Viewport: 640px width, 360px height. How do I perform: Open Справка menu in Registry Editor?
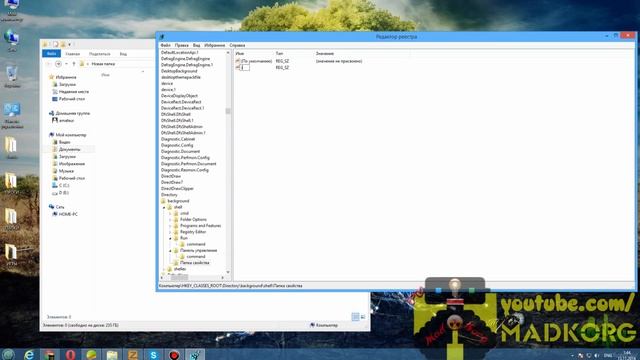[237, 45]
